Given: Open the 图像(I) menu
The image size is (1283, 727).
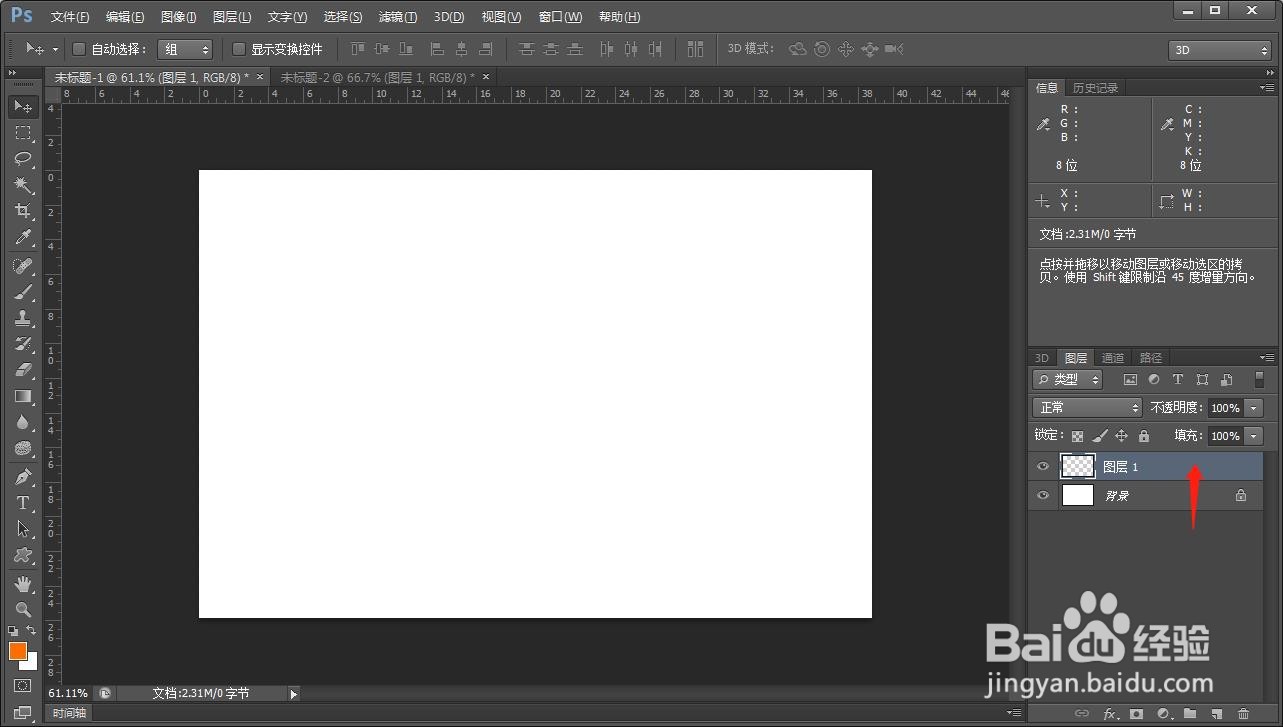Looking at the screenshot, I should pos(179,17).
